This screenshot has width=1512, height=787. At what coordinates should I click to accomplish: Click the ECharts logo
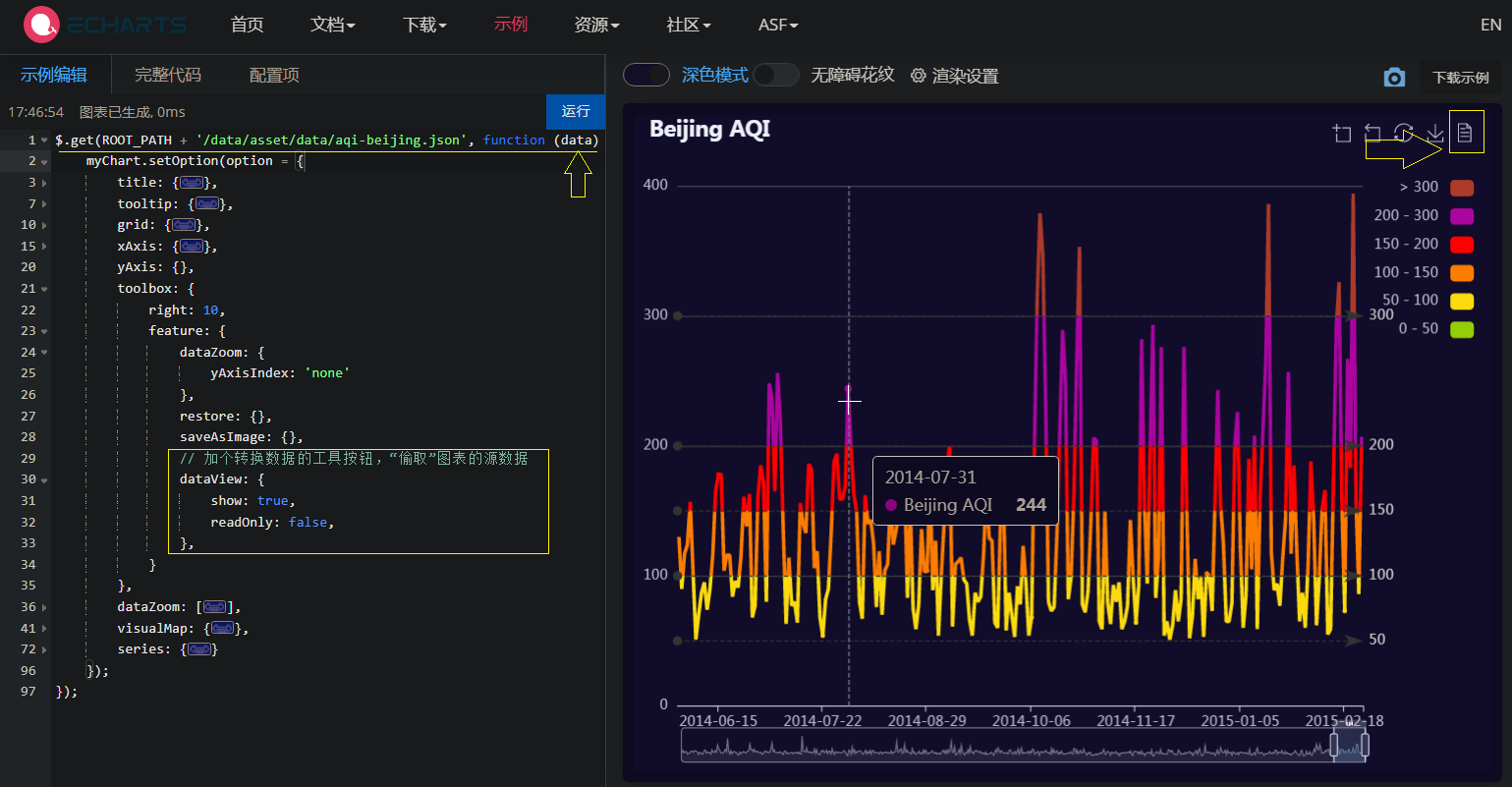[x=105, y=26]
